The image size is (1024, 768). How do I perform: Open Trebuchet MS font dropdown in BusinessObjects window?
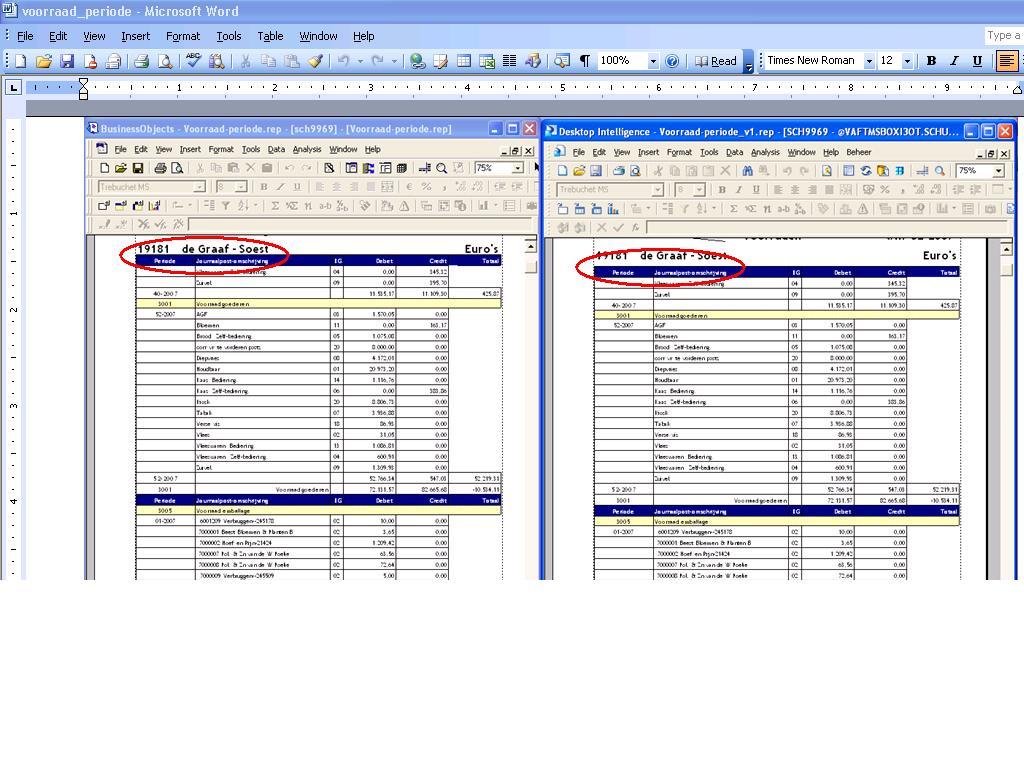point(199,187)
